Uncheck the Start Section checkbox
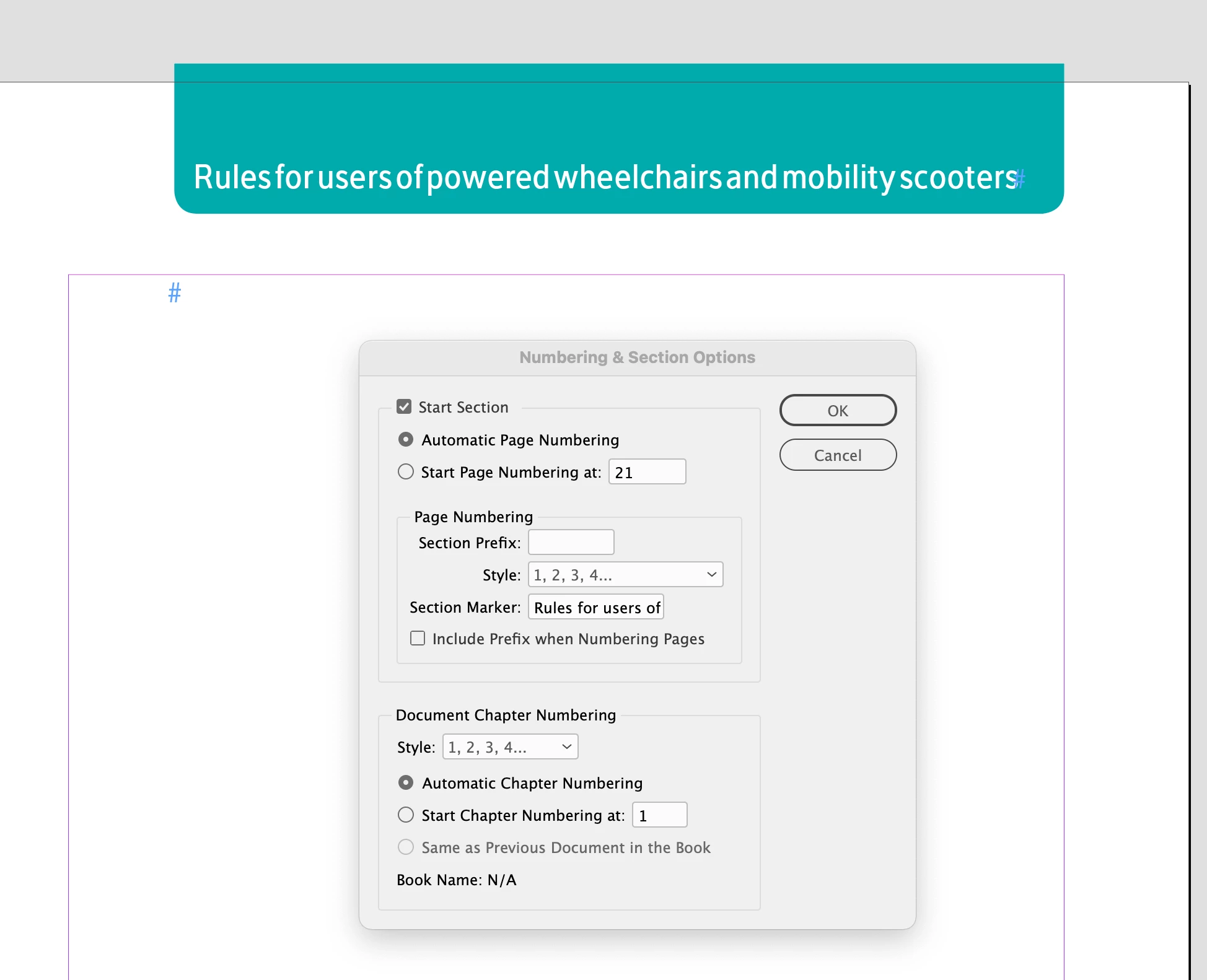Screen dimensions: 1207x980 404,407
